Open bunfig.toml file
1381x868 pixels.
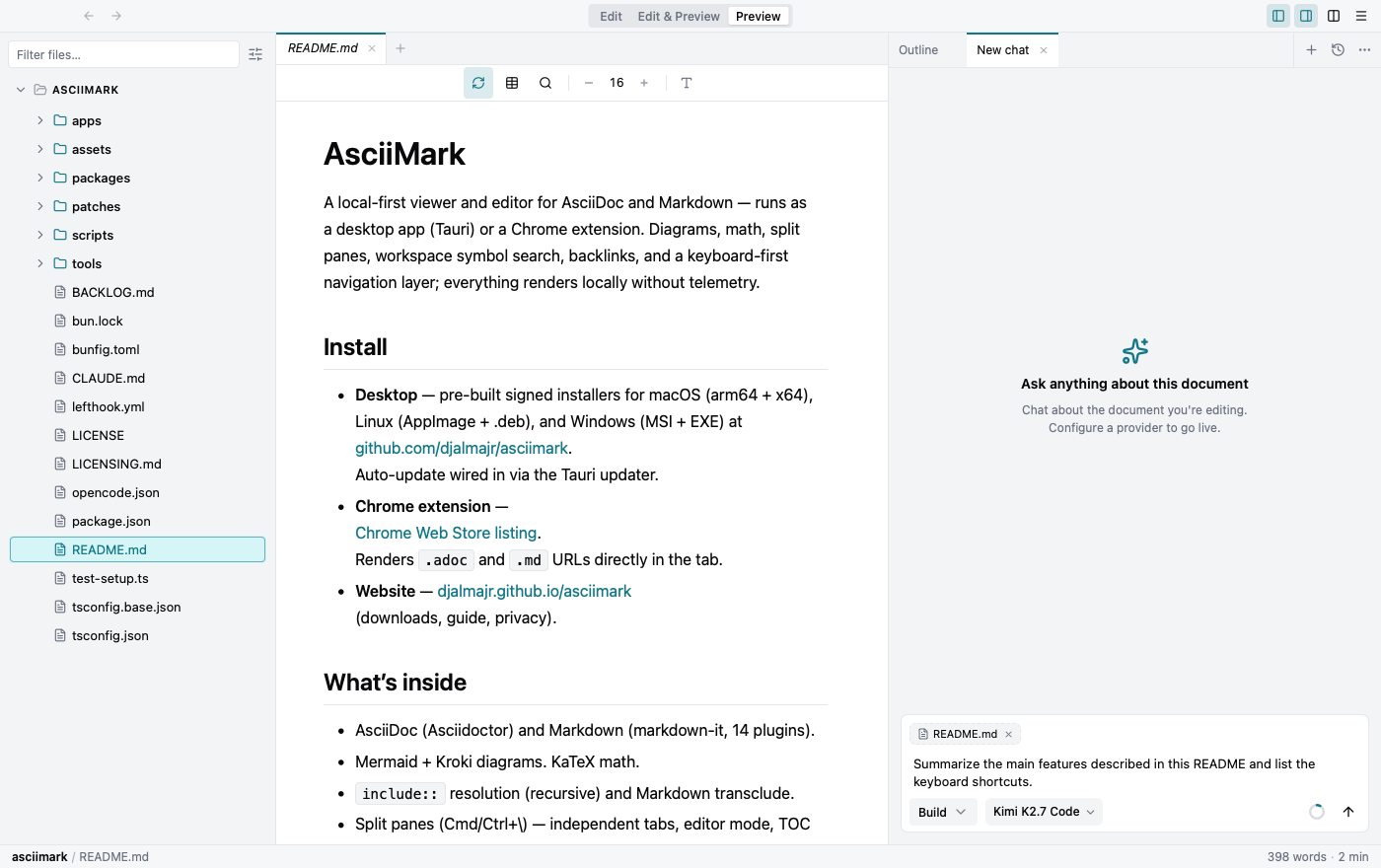[x=137, y=349]
